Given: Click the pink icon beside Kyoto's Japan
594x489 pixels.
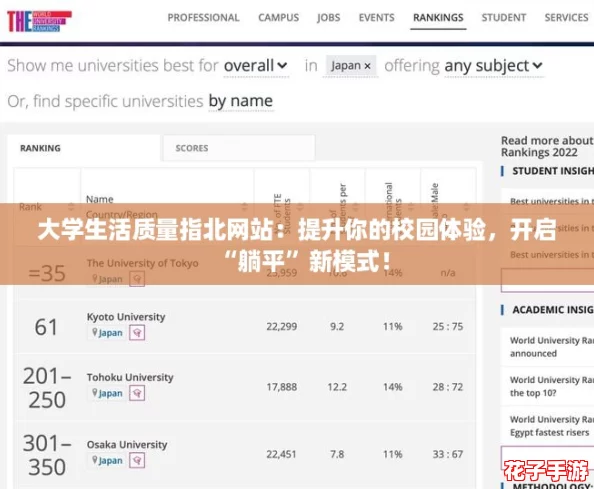Looking at the screenshot, I should point(137,333).
